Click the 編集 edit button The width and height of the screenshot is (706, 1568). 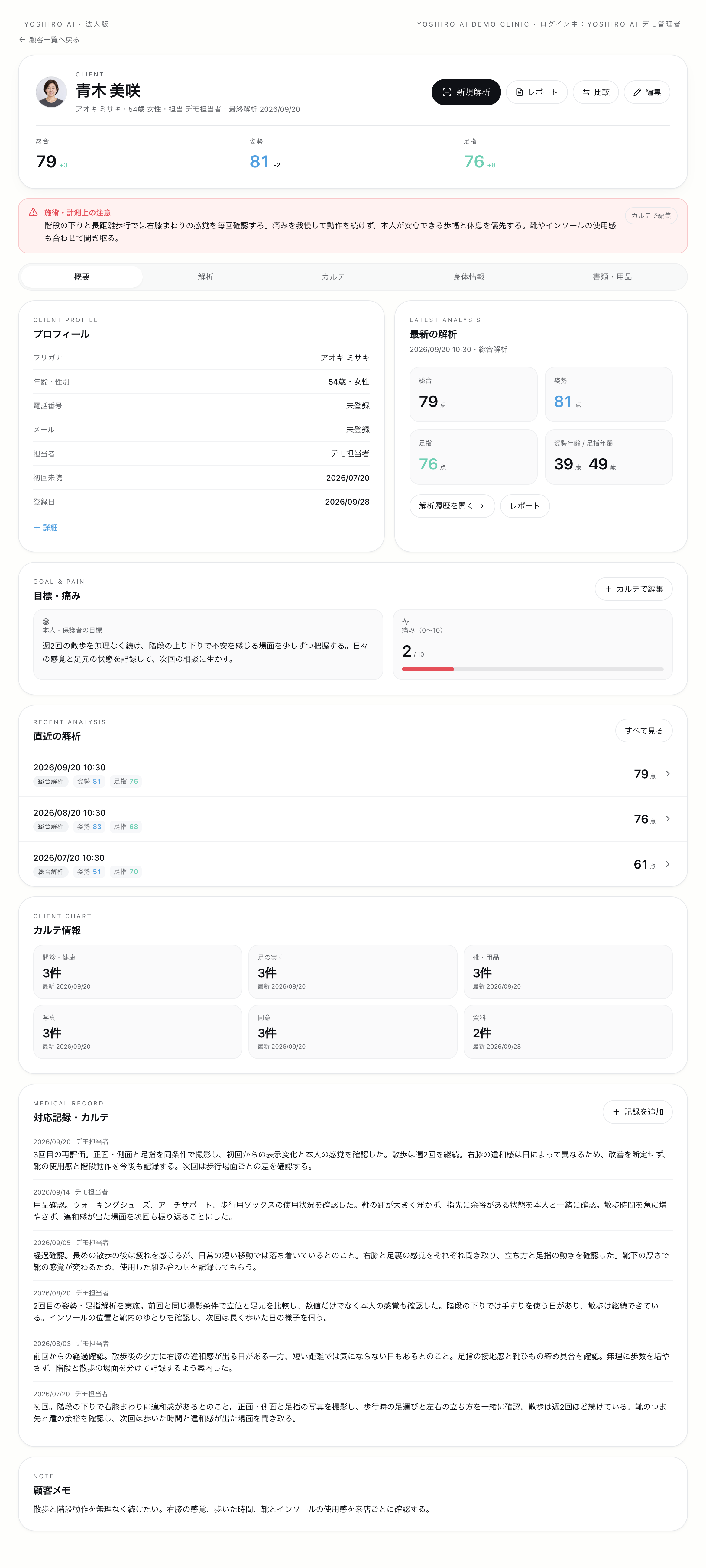point(647,92)
